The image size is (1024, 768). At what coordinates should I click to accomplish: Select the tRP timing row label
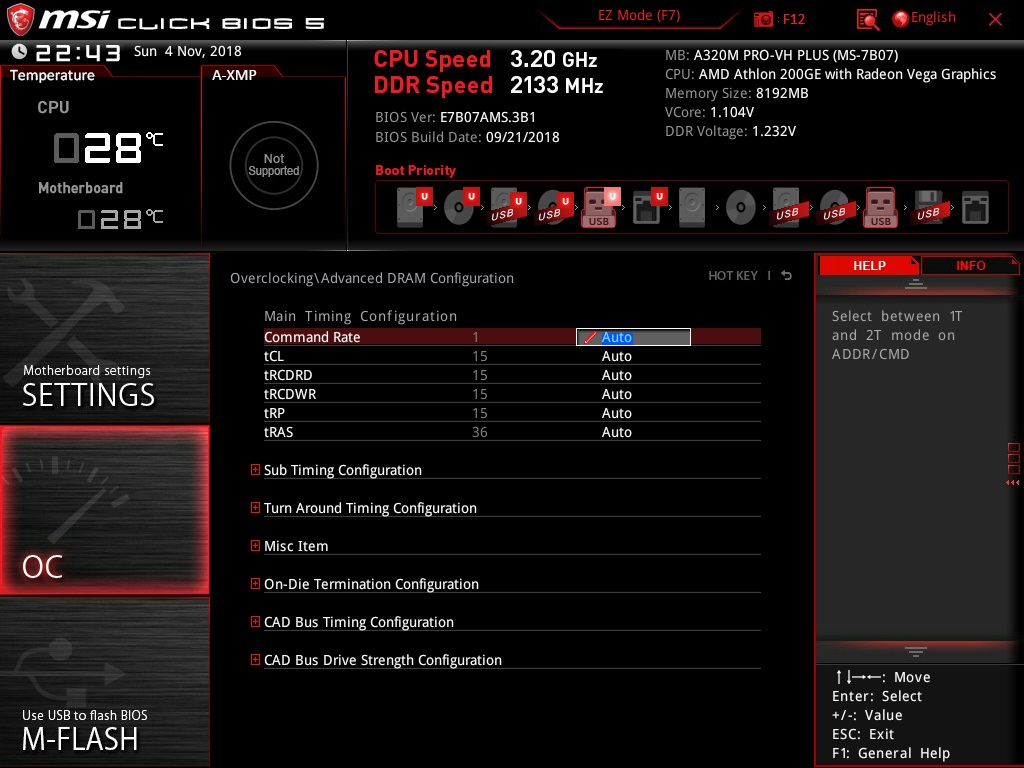click(x=274, y=413)
